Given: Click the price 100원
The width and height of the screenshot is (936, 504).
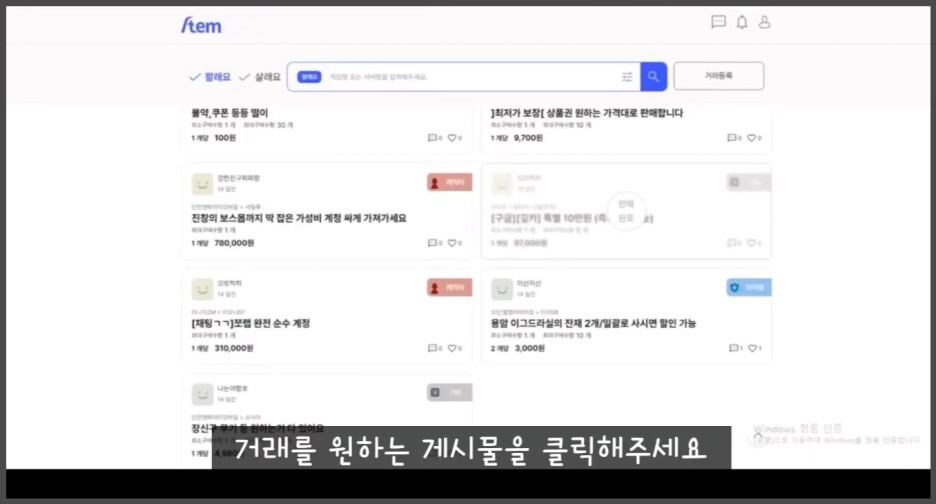Looking at the screenshot, I should click(x=225, y=138).
